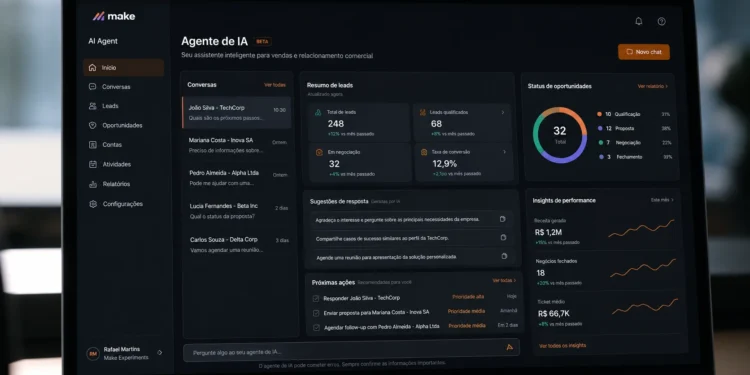Open Carlos Souza - Delta Corp conversation
Screen dimensions: 750x375
pyautogui.click(x=239, y=244)
